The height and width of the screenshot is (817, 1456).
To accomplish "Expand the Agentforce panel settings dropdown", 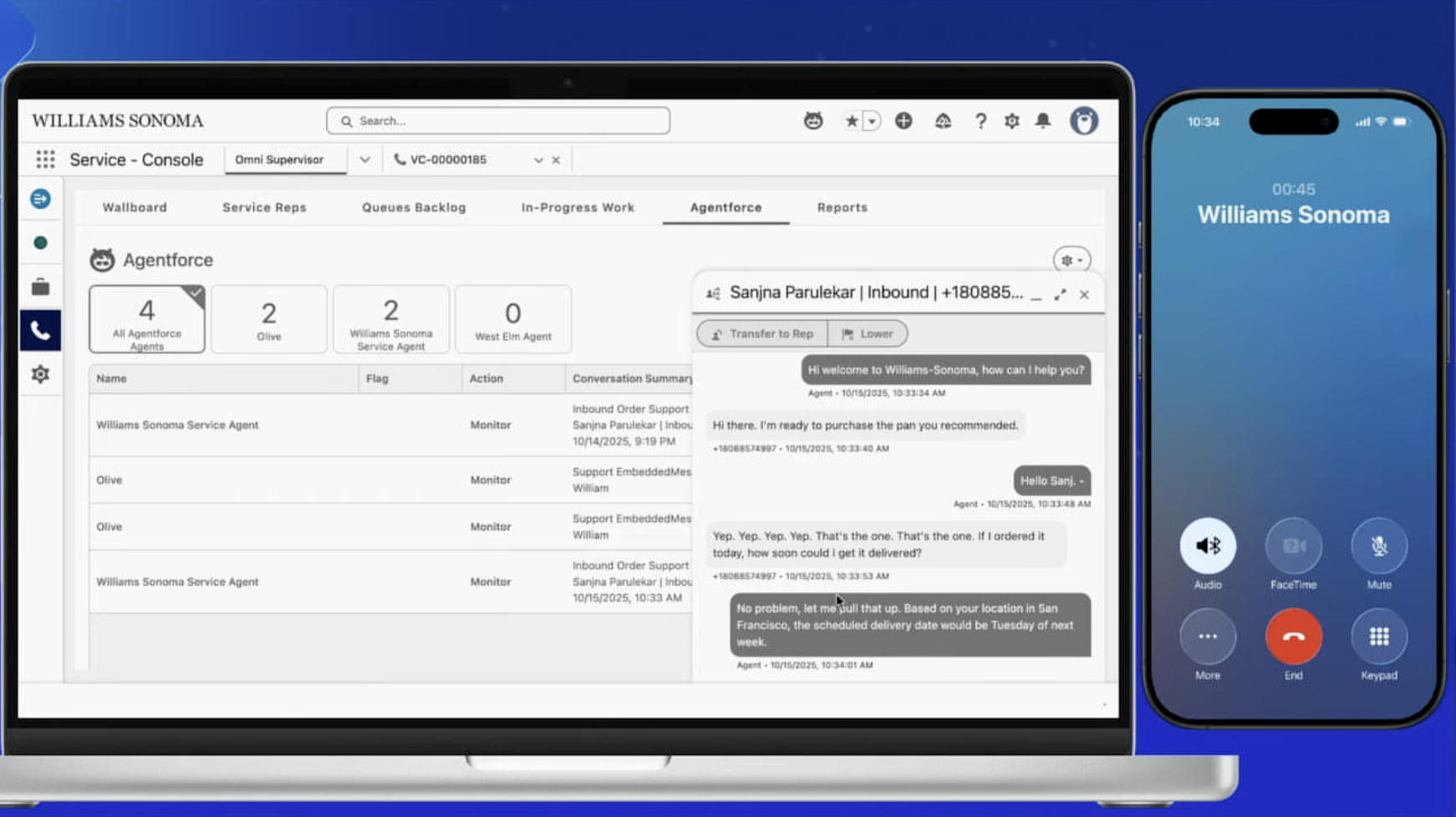I will pos(1071,261).
